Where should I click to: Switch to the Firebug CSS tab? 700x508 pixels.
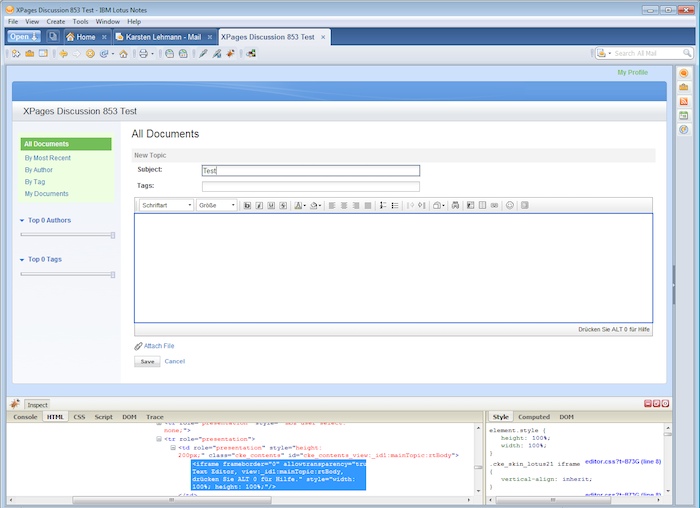tap(79, 417)
